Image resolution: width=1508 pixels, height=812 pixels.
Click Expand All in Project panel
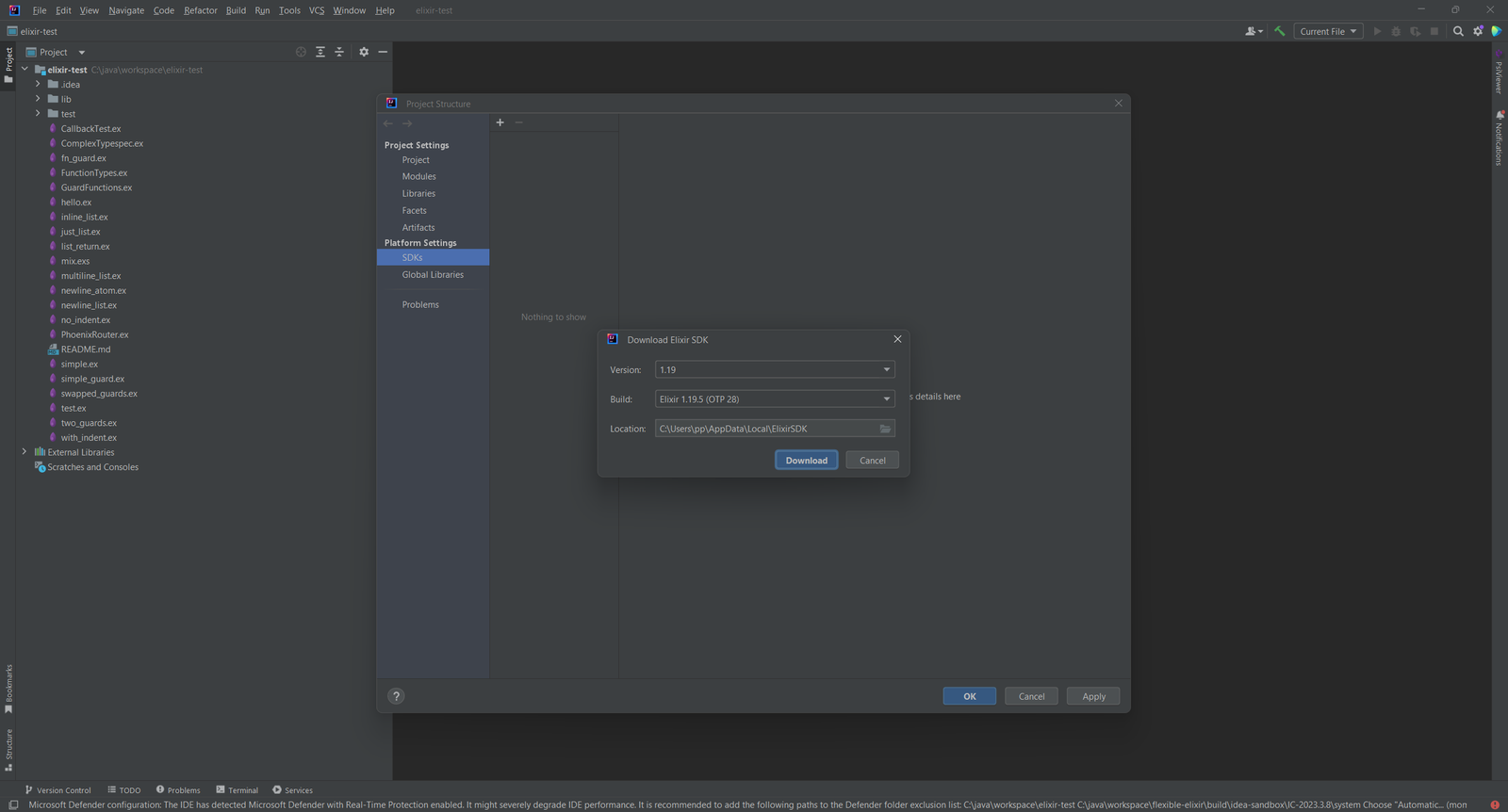(320, 52)
